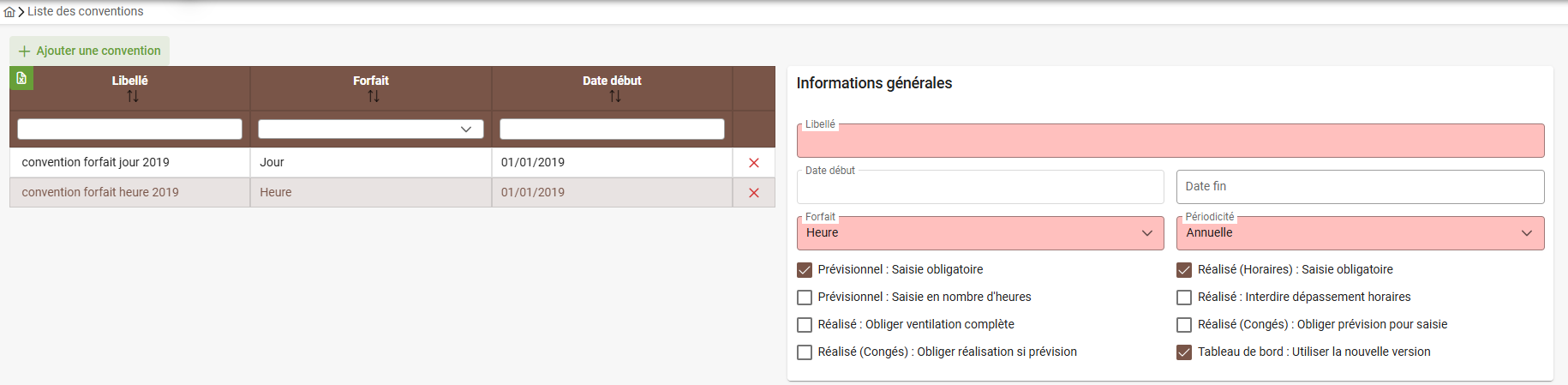Click the green Excel export icon
The height and width of the screenshot is (385, 1568).
[x=21, y=78]
